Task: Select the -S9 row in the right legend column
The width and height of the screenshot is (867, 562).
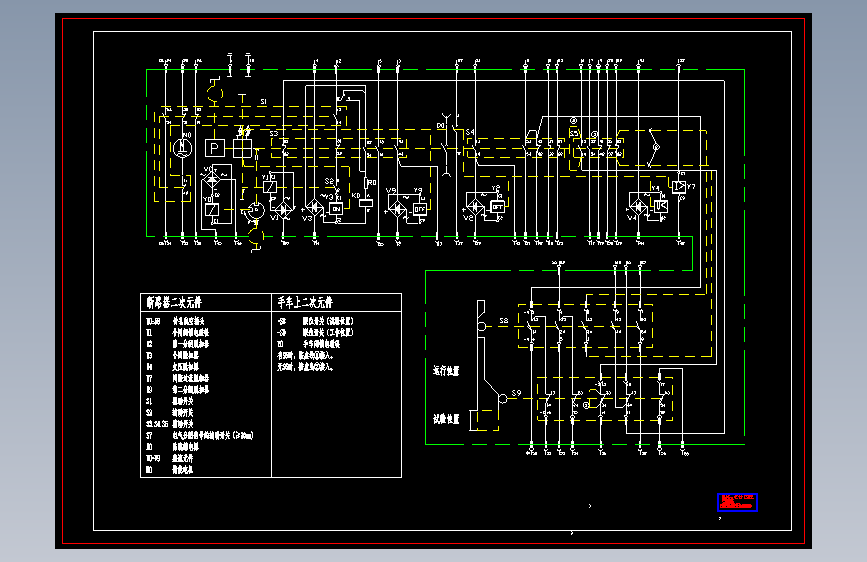Action: 315,332
